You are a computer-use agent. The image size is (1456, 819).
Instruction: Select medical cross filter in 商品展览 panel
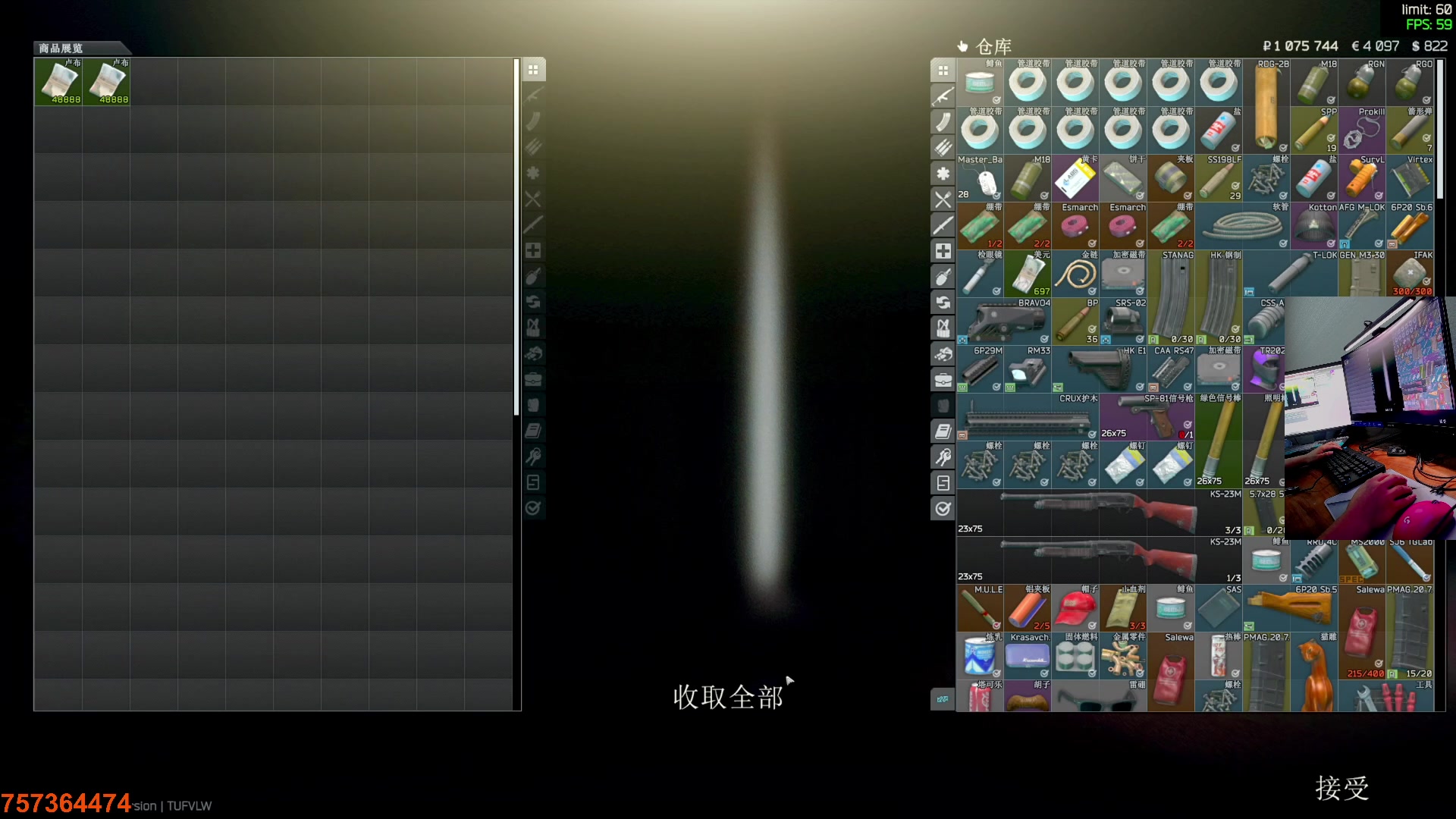tap(533, 250)
